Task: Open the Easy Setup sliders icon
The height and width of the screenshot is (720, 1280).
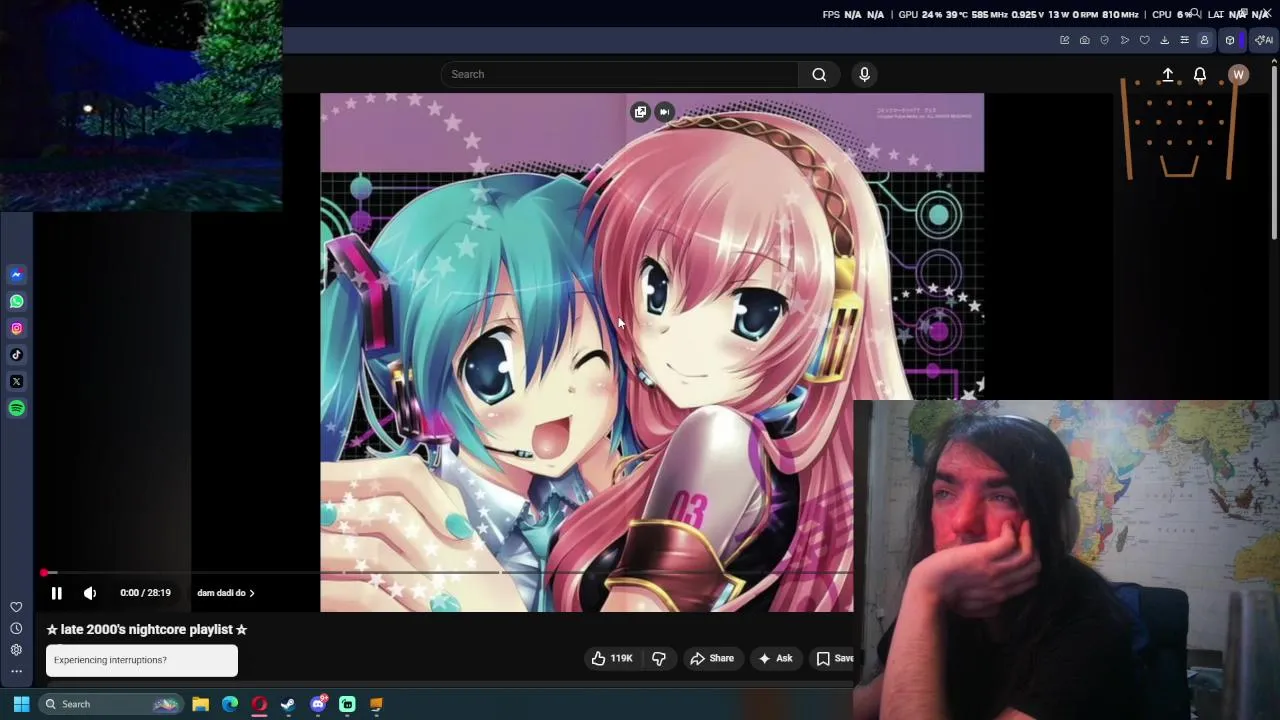Action: (x=1184, y=40)
